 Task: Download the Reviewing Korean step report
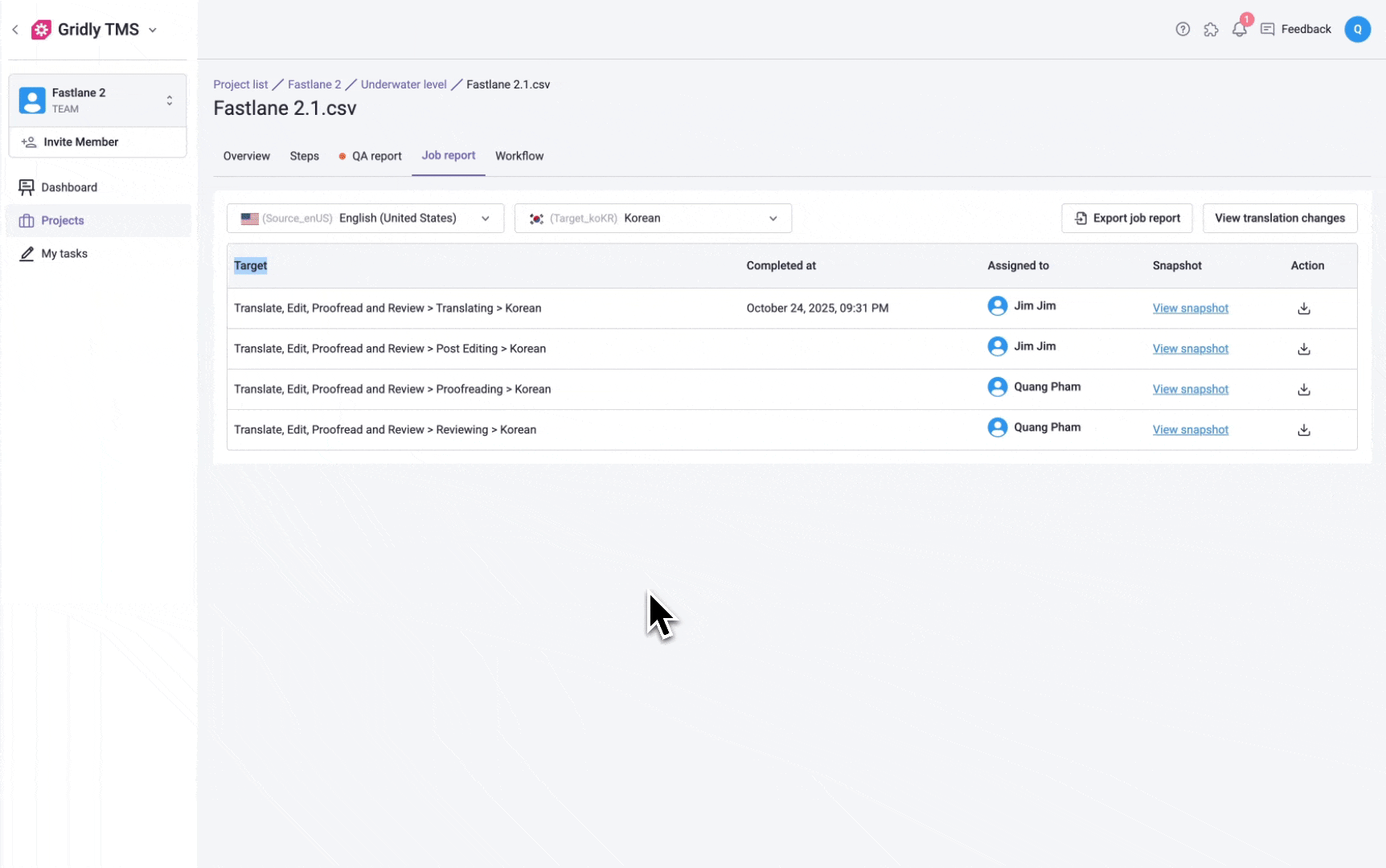tap(1304, 430)
